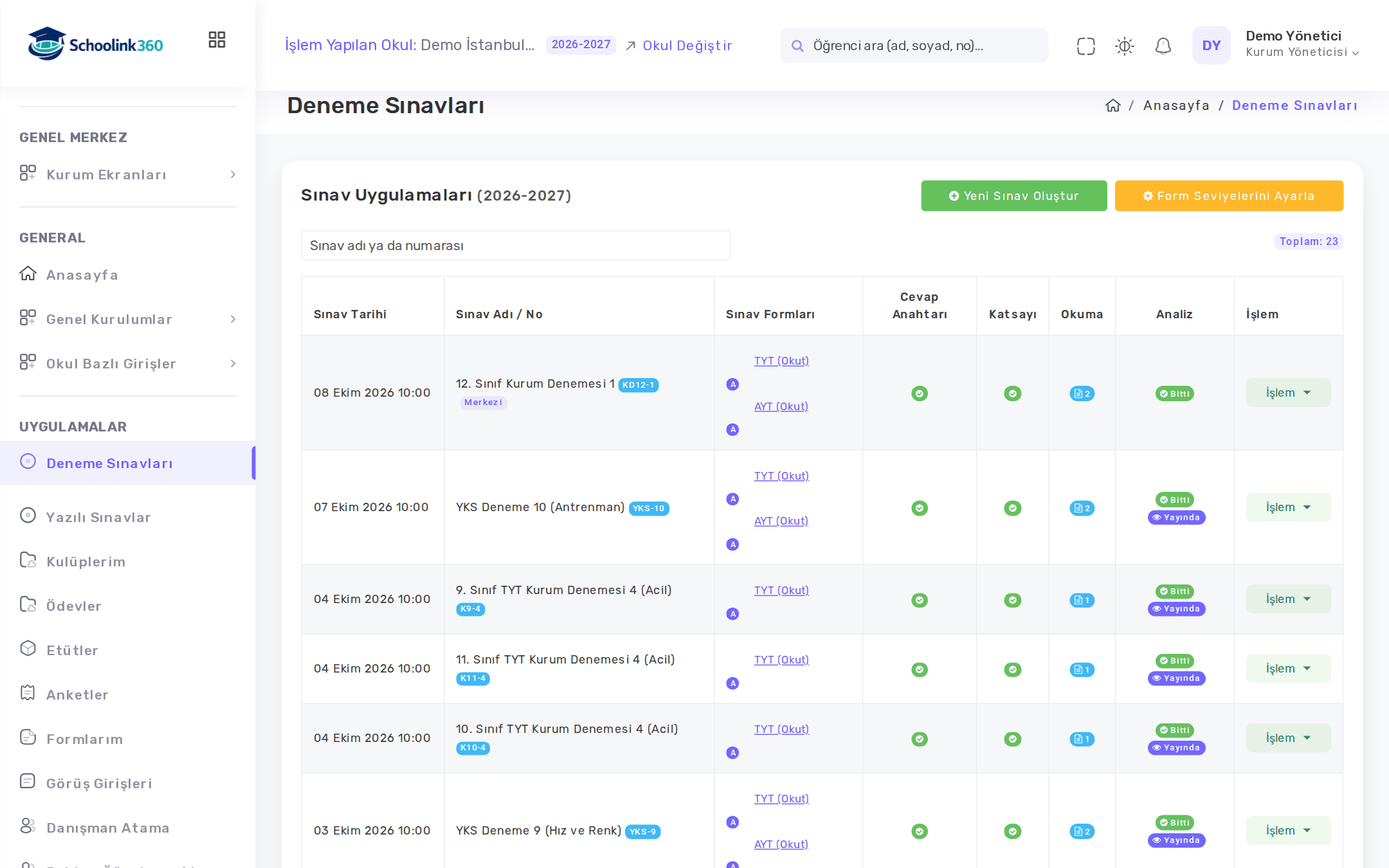Open TYT (Okut) link for 12. Sınıf Kurum Denemesi
1389x868 pixels.
781,361
